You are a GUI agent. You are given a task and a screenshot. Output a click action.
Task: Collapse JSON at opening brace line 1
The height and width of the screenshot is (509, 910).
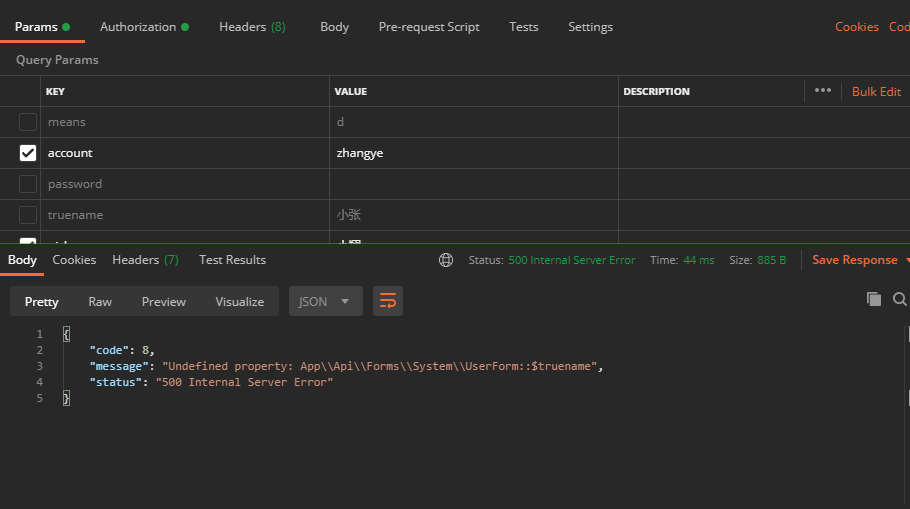point(66,334)
